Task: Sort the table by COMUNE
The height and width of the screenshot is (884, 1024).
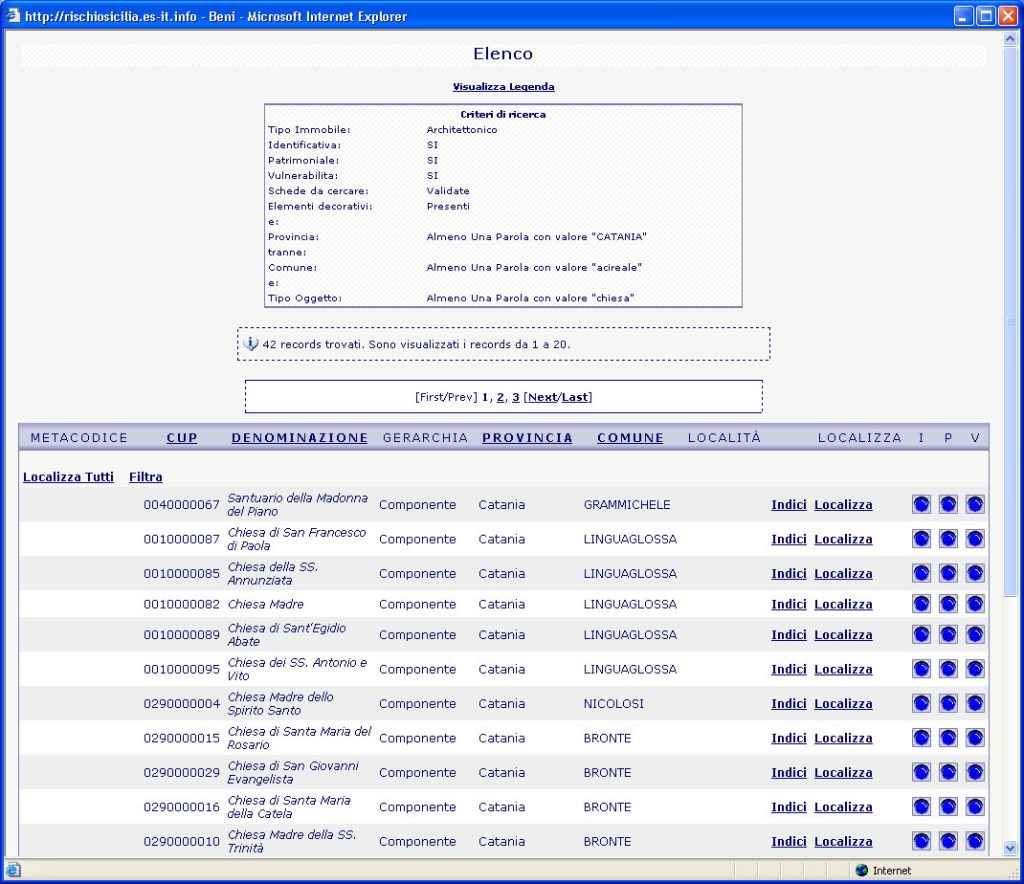Action: point(630,438)
